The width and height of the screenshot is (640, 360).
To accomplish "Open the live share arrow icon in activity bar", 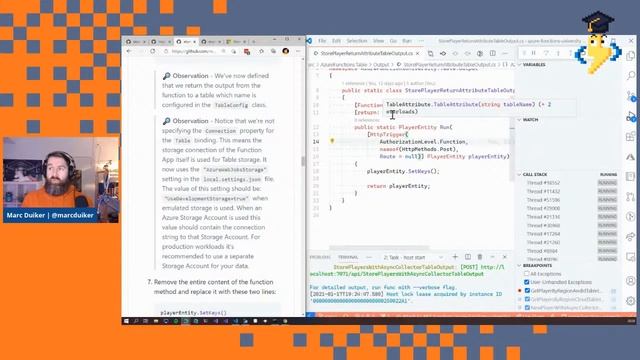I will (x=631, y=237).
